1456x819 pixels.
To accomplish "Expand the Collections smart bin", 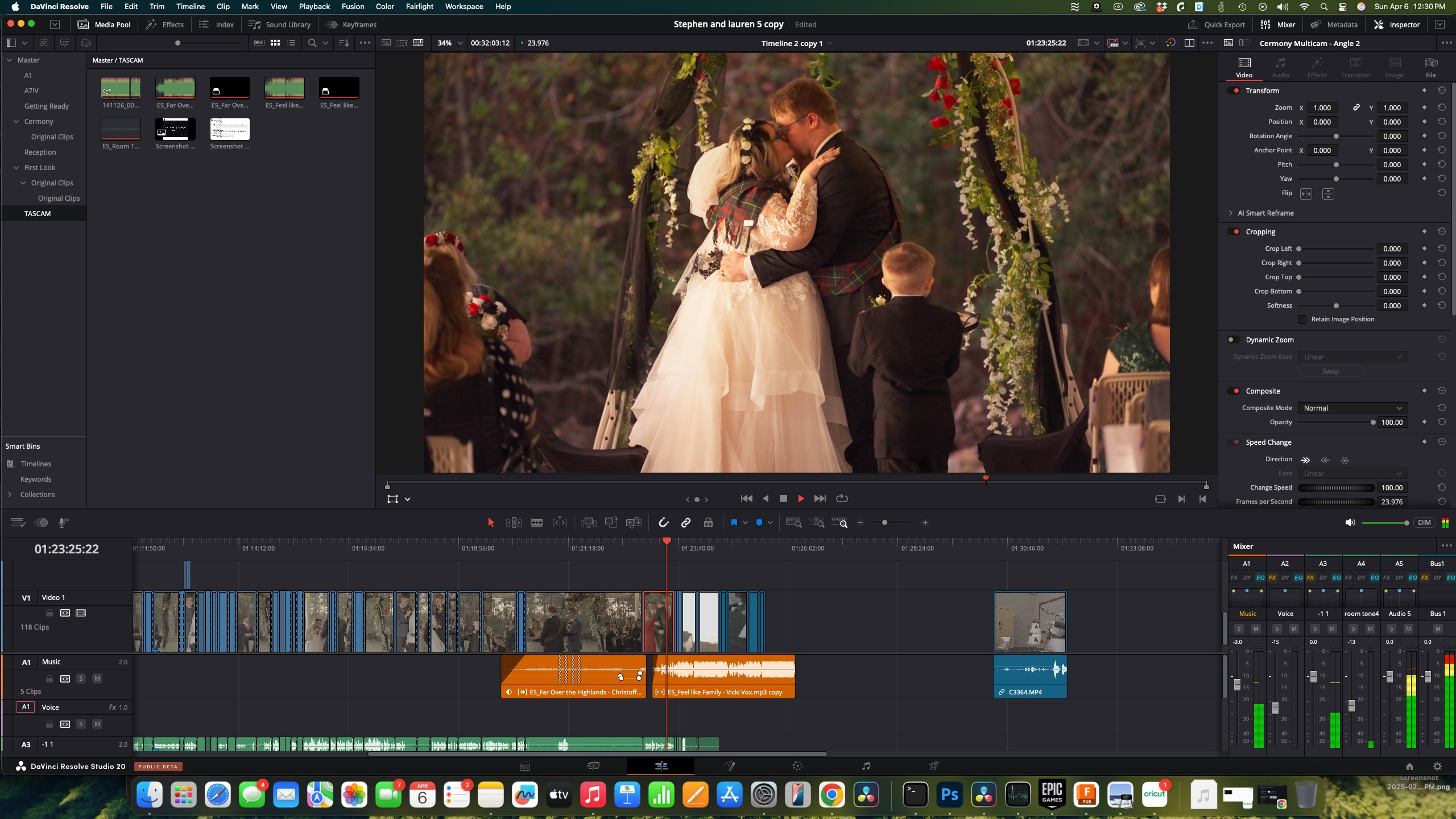I will (x=9, y=494).
